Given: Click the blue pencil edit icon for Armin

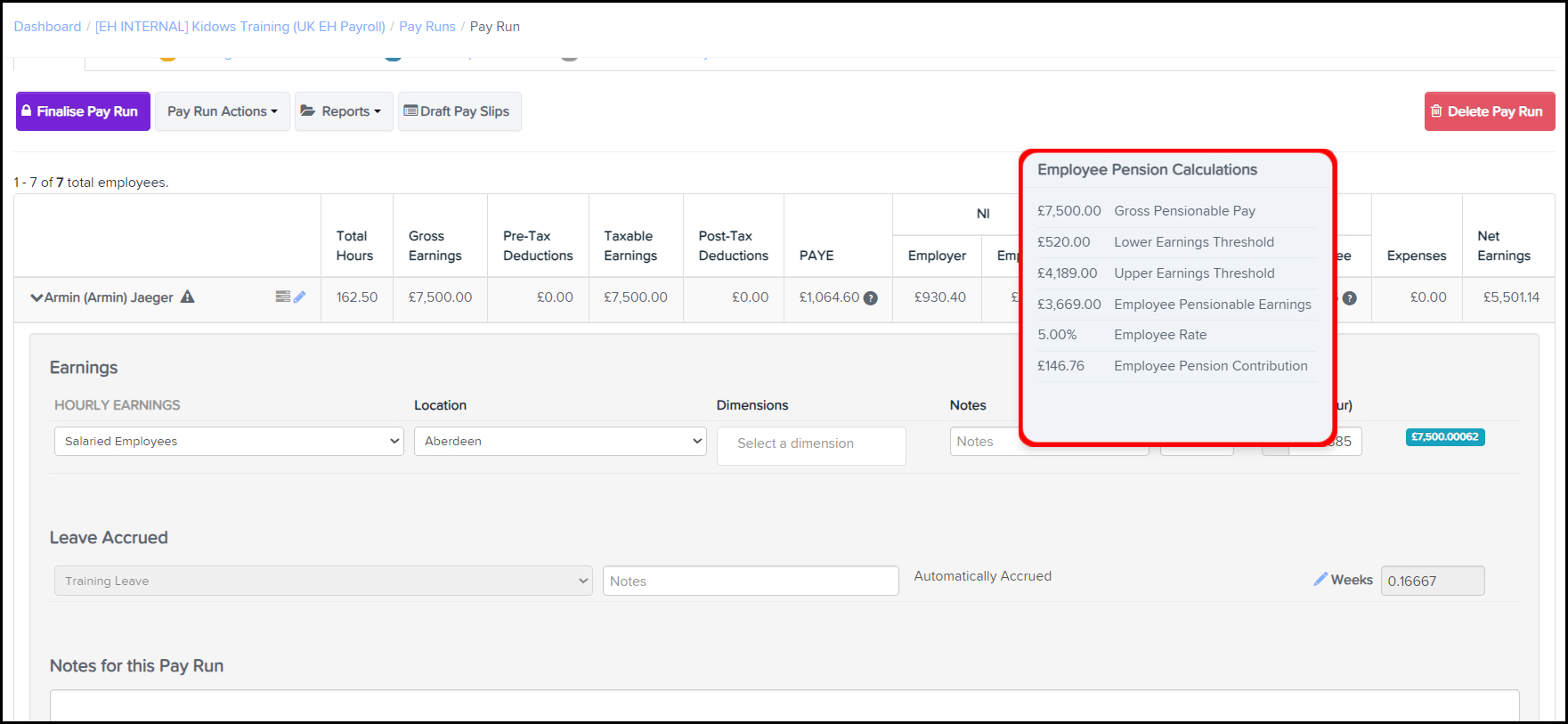Looking at the screenshot, I should (299, 297).
